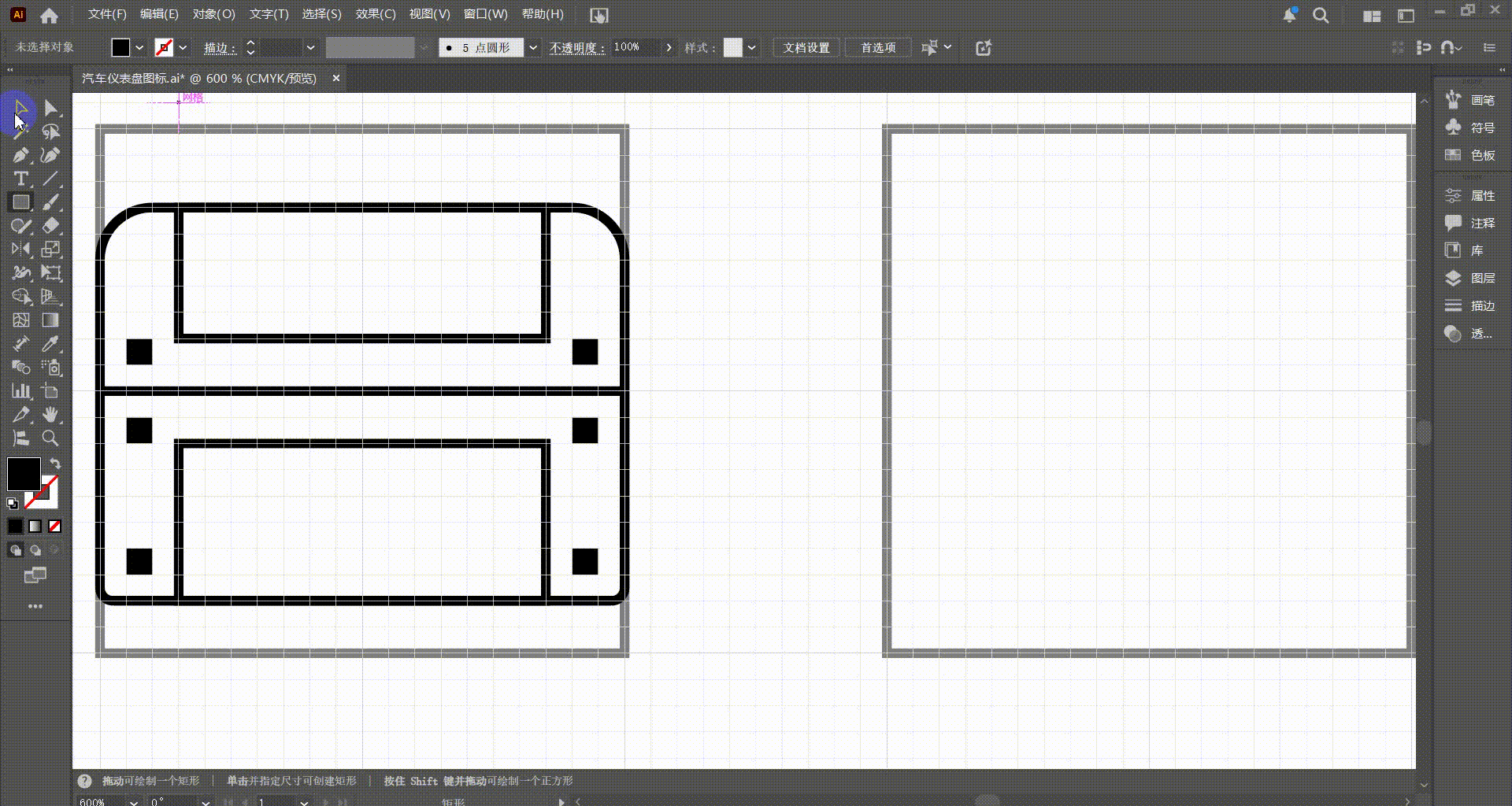Select the Type tool
This screenshot has height=806, width=1512.
[x=20, y=179]
